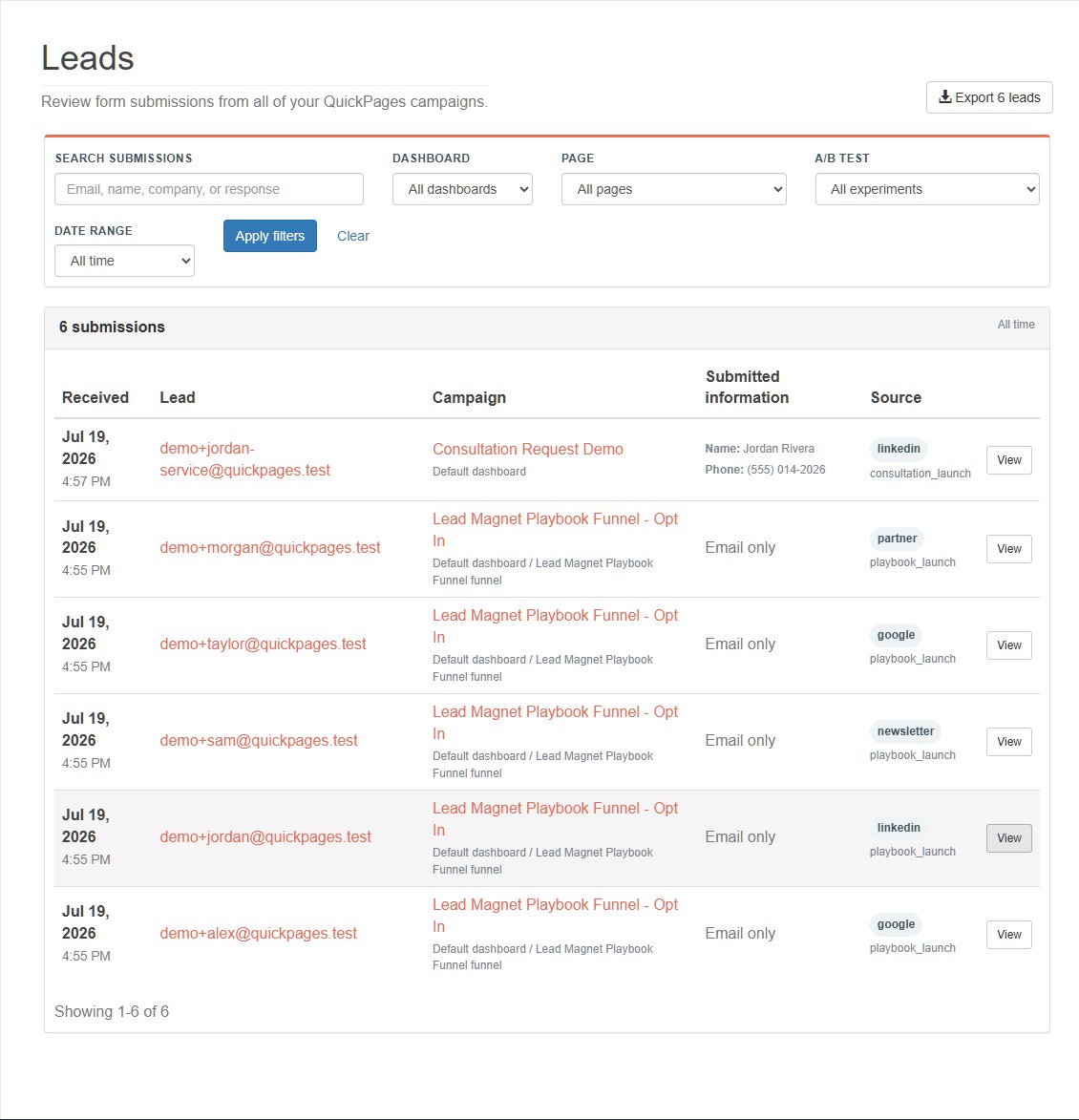Screen dimensions: 1079x1120
Task: Click Default dashboard text under Consultation Request Demo
Action: click(x=479, y=472)
